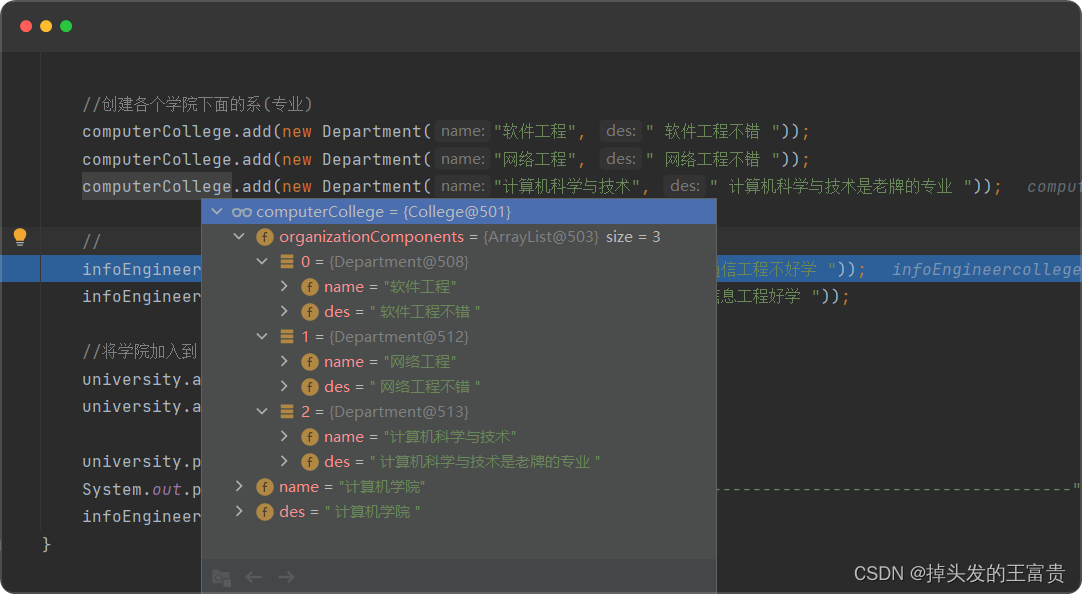Image resolution: width=1082 pixels, height=594 pixels.
Task: Click field icon next to name "网络工程"
Action: [x=310, y=362]
